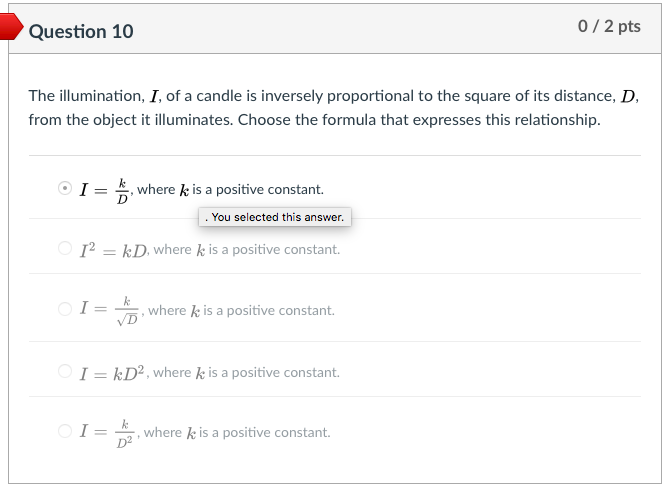
Task: Click the k over square root D formula
Action: click(112, 310)
